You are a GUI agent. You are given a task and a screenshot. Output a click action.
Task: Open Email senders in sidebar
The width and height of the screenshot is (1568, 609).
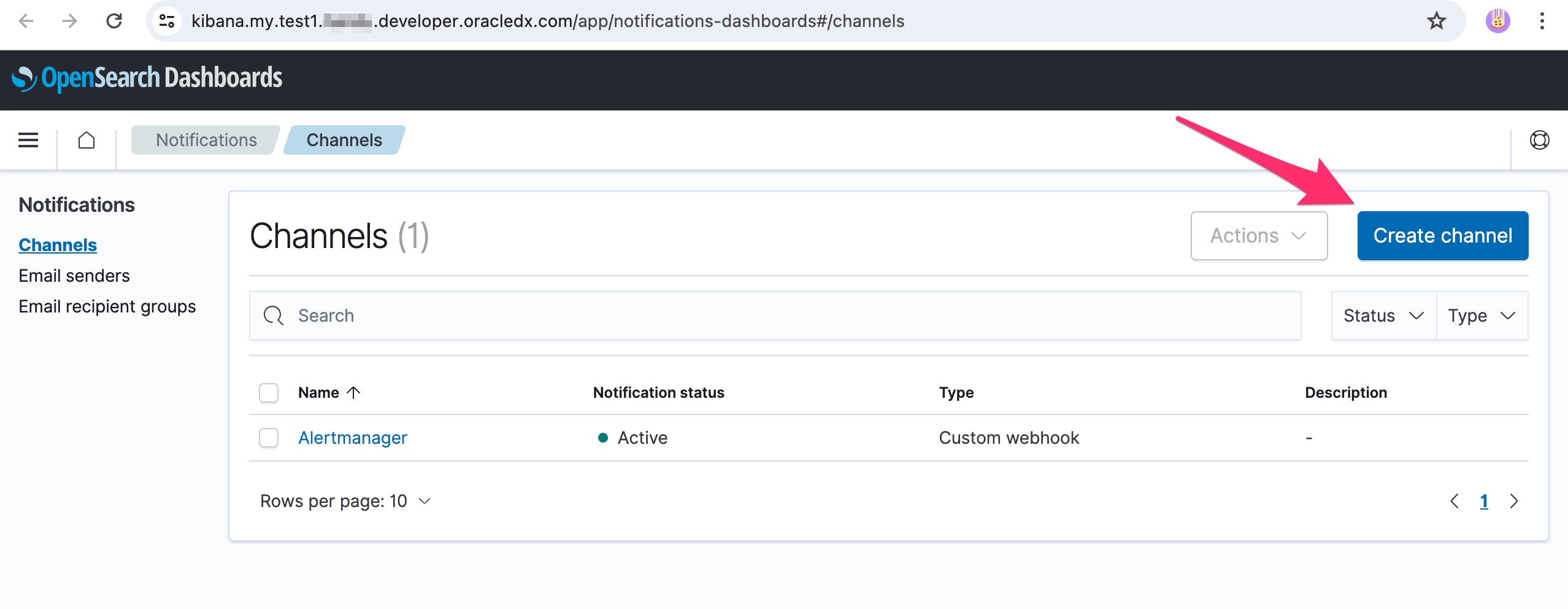pos(74,276)
